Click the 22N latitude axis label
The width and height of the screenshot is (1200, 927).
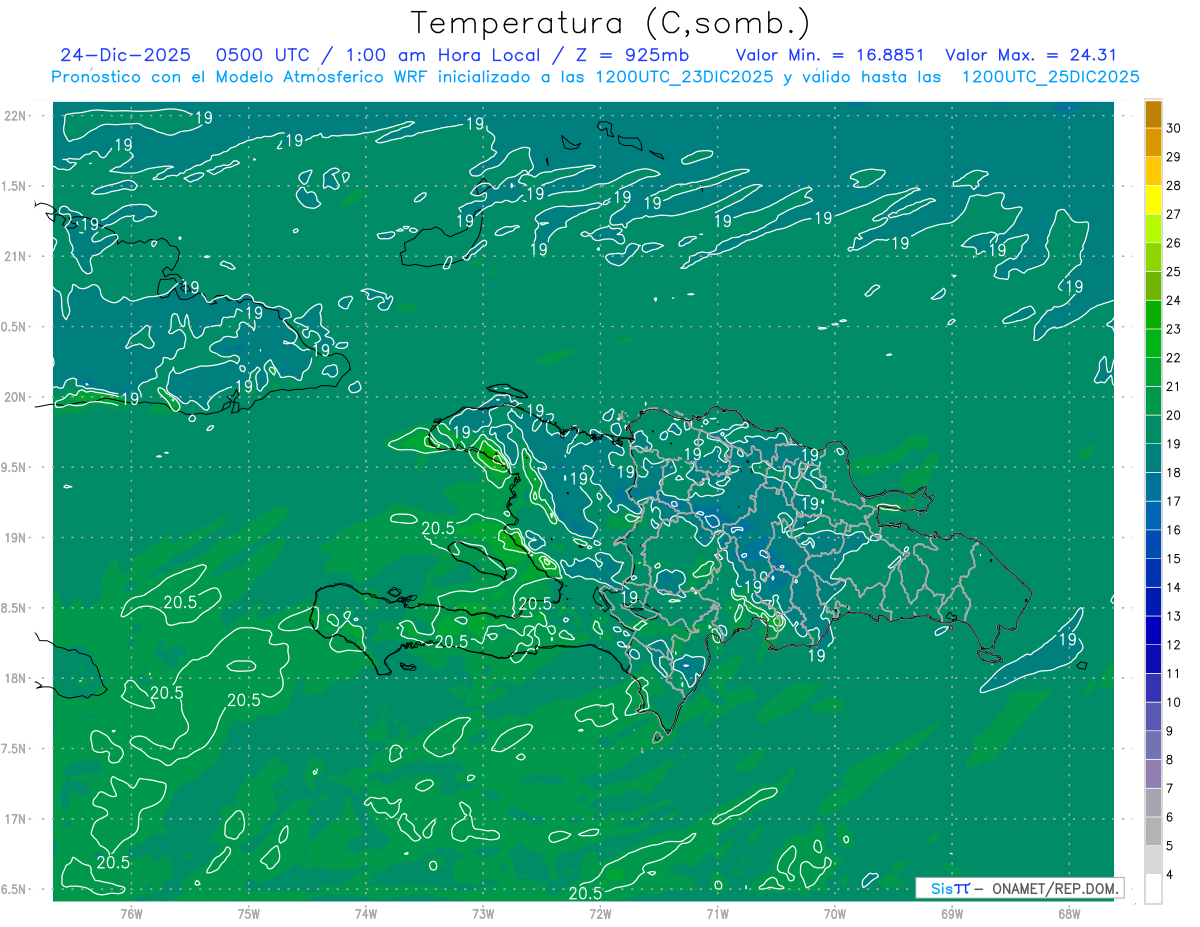(x=16, y=115)
